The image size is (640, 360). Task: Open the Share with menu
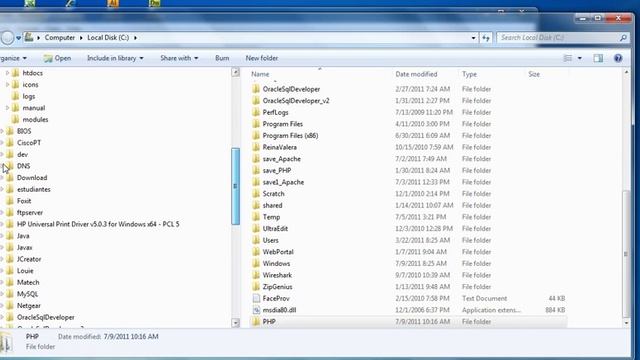(x=179, y=58)
